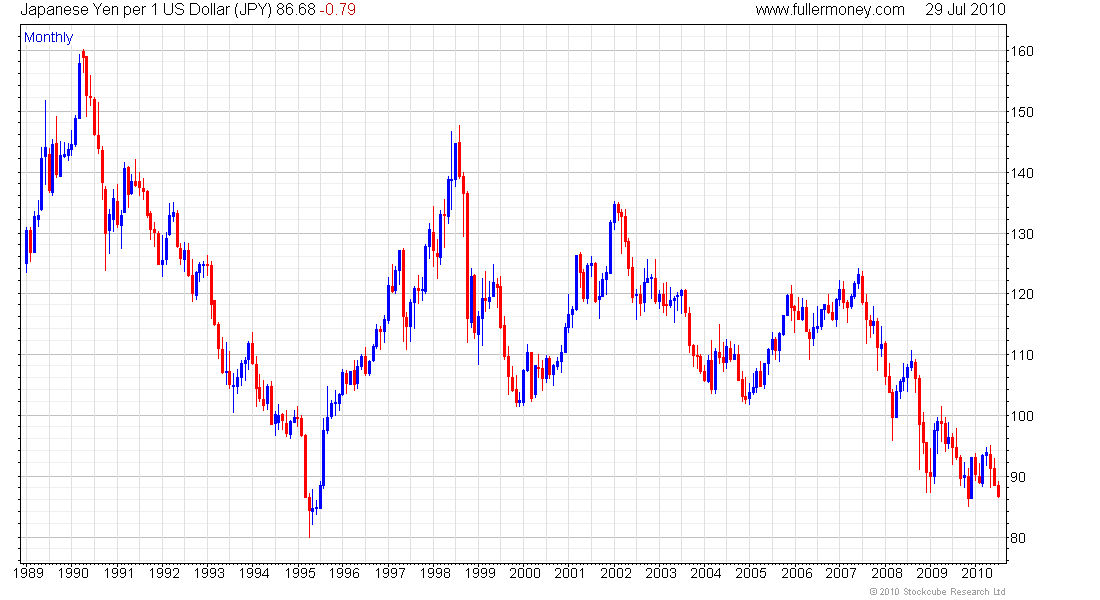Click the 110 y-axis label
Viewport: 1100px width, 600px height.
coord(1021,356)
